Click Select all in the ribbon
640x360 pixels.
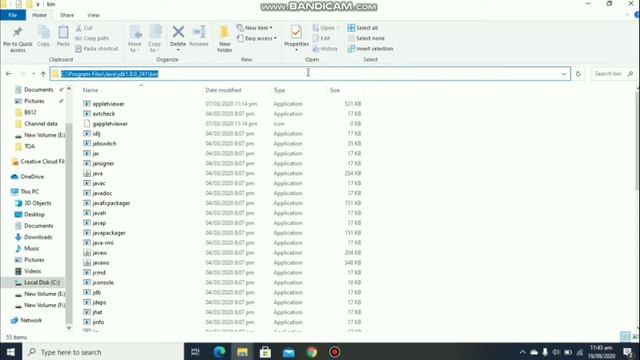(363, 28)
